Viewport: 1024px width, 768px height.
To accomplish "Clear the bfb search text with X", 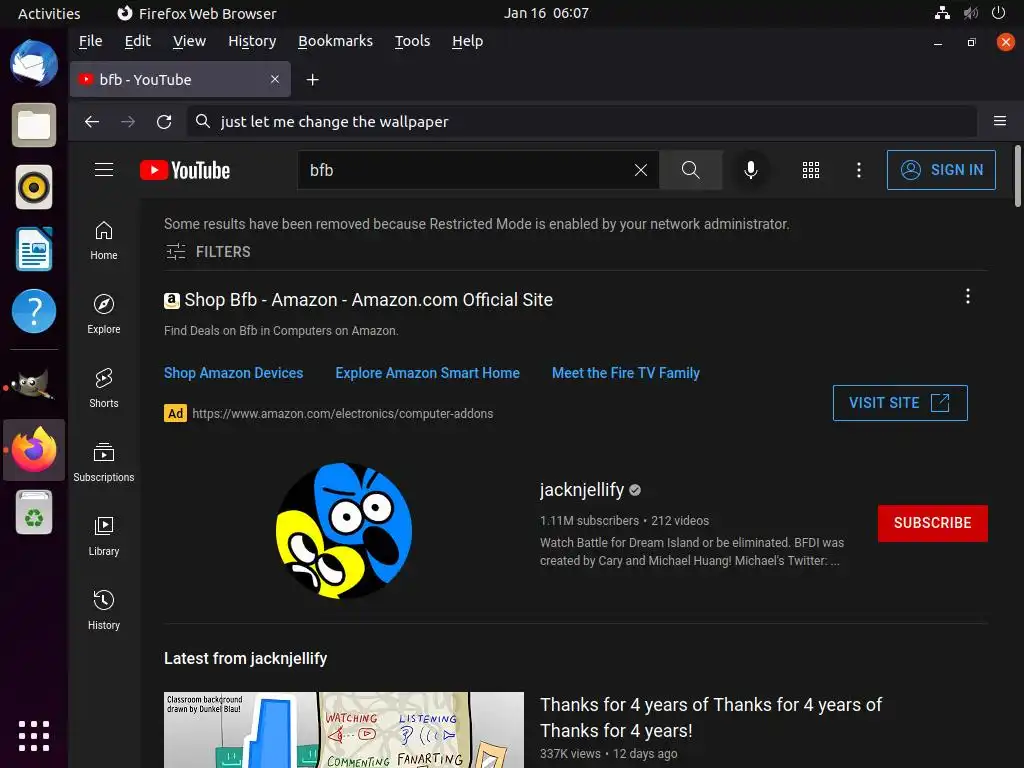I will coord(641,170).
